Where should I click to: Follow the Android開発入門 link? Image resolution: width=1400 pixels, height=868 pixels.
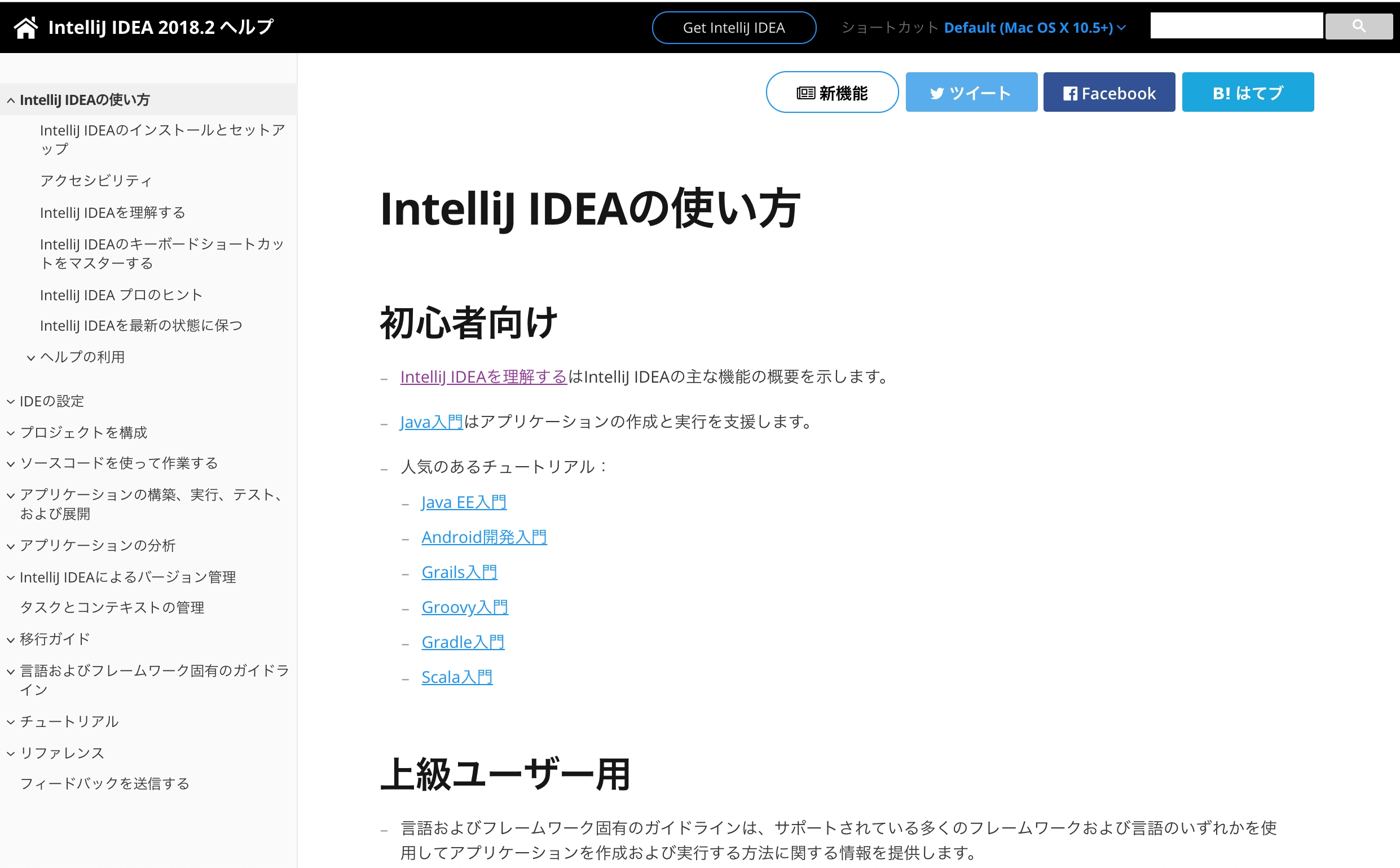484,537
